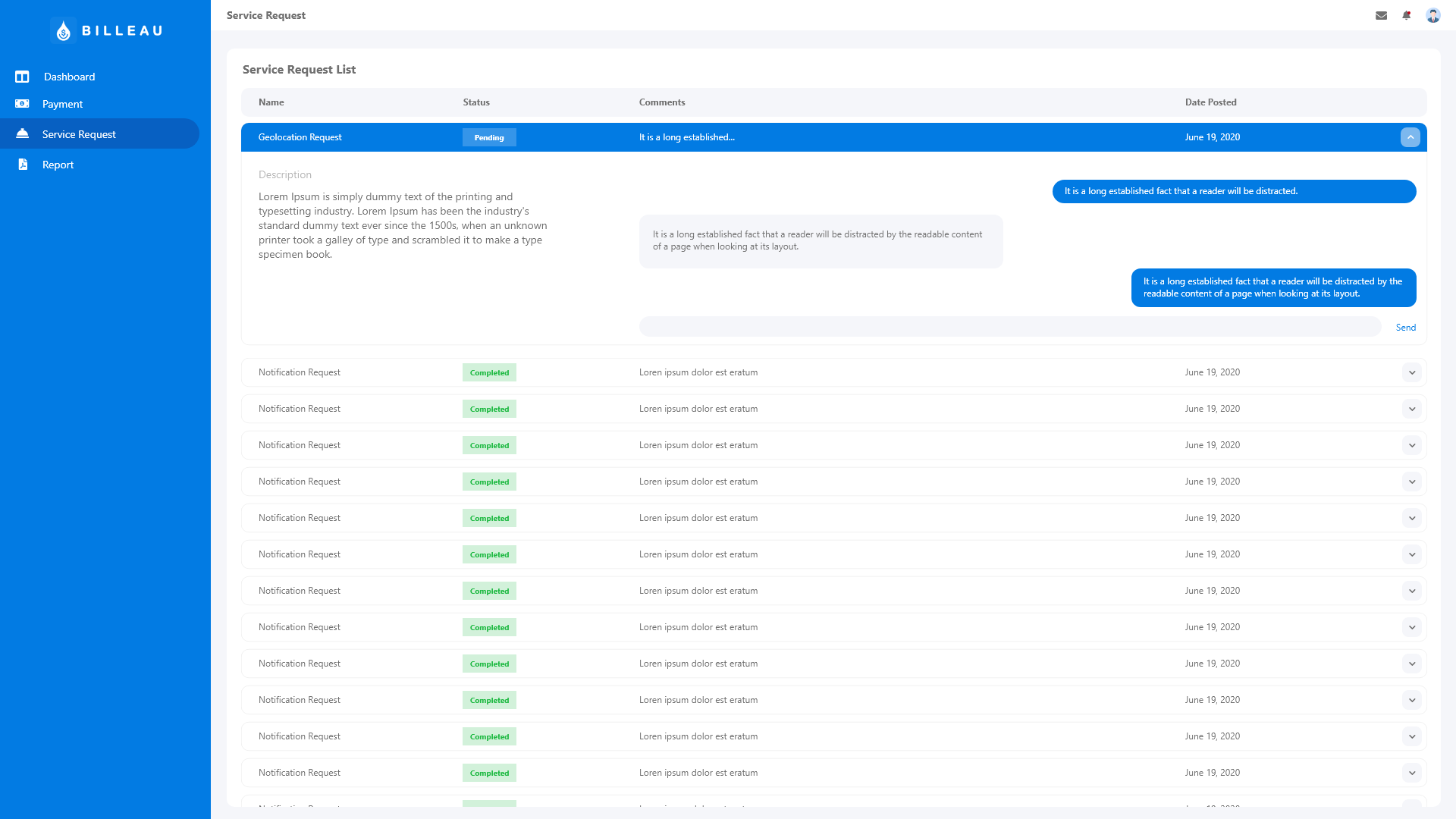1456x819 pixels.
Task: Click the gray received chat message bubble
Action: (821, 241)
